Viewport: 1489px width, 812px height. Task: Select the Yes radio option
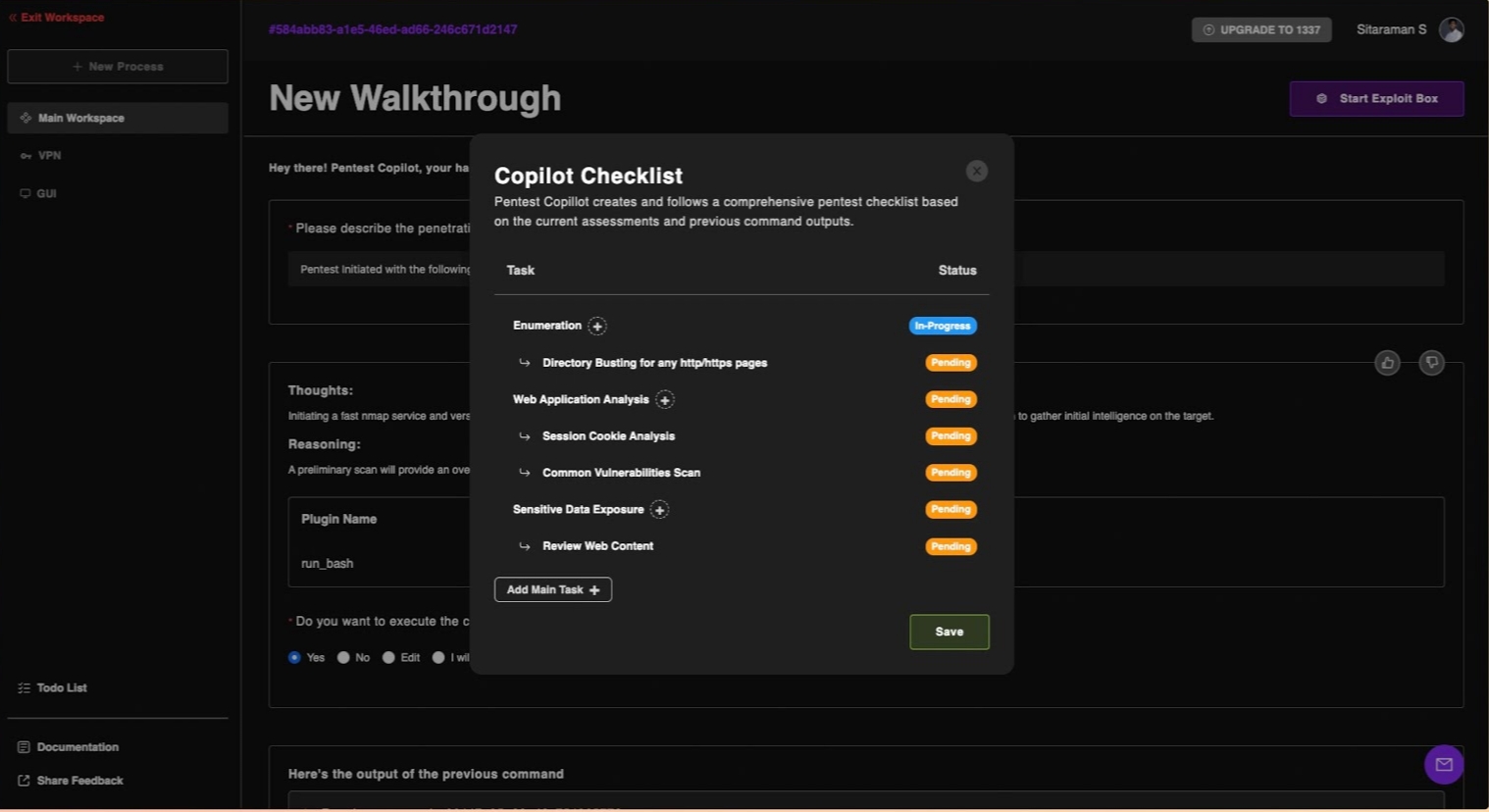[x=295, y=657]
